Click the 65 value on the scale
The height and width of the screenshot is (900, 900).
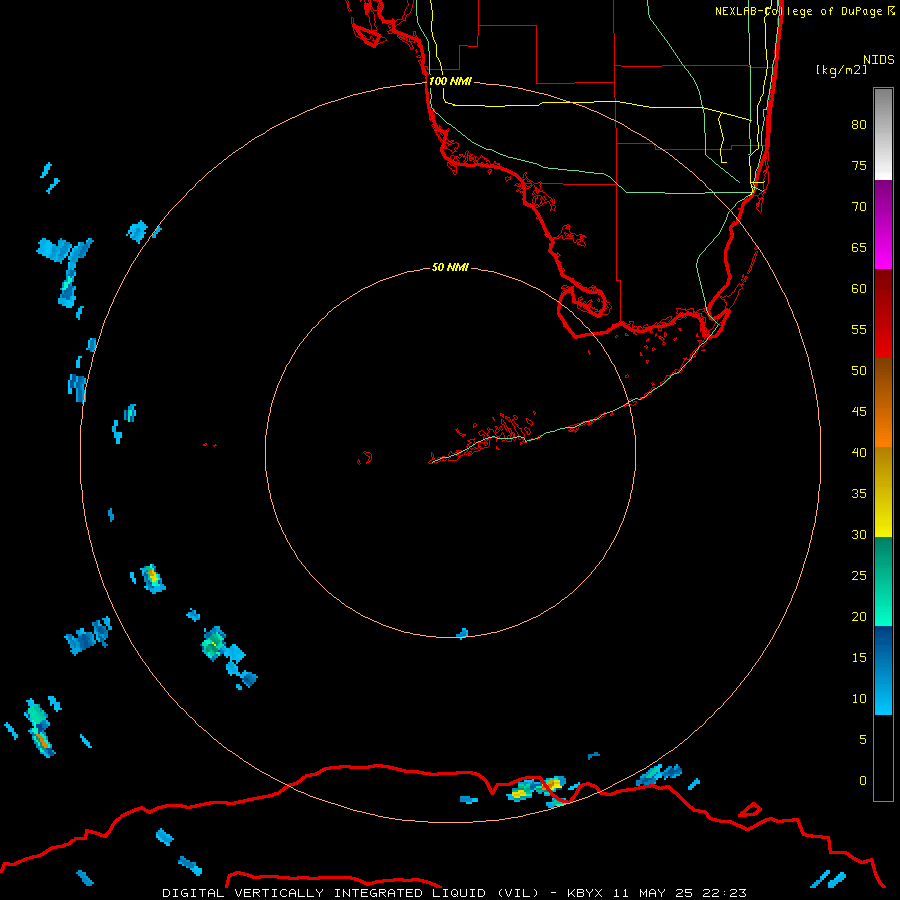(859, 248)
